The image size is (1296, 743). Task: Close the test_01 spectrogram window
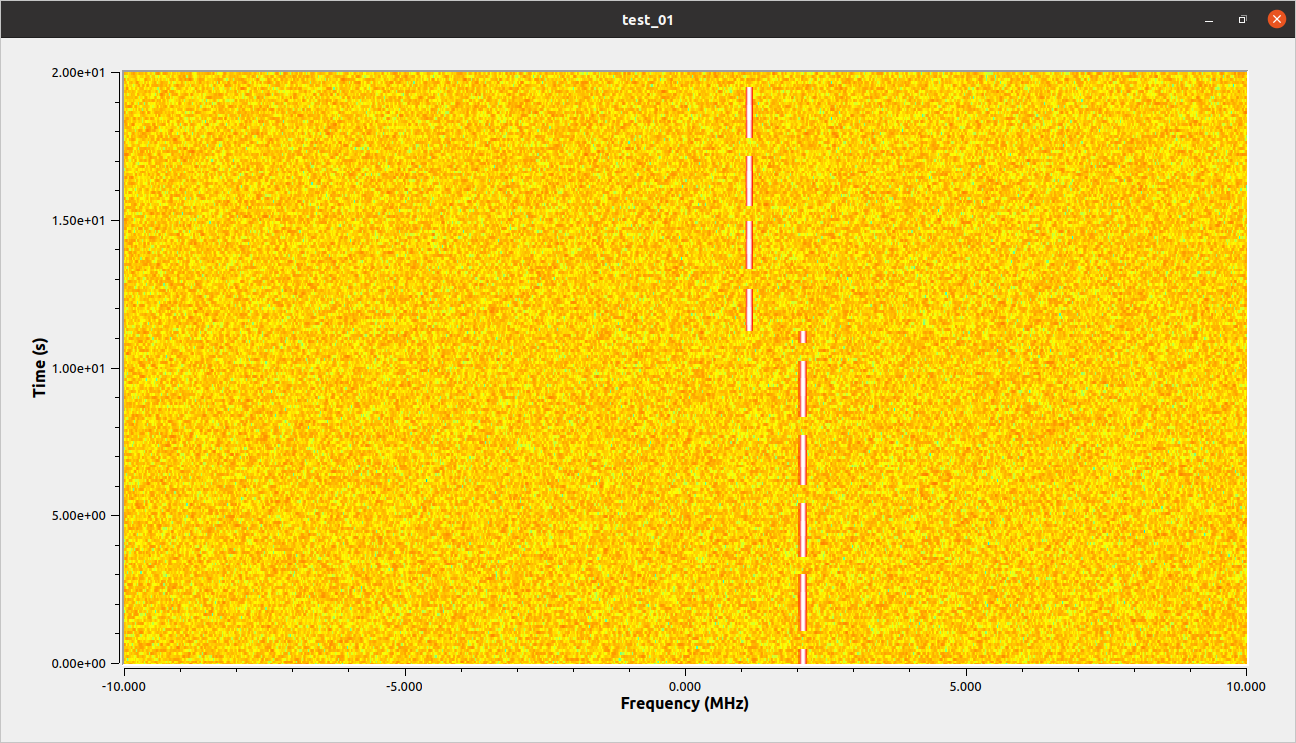pos(1275,18)
